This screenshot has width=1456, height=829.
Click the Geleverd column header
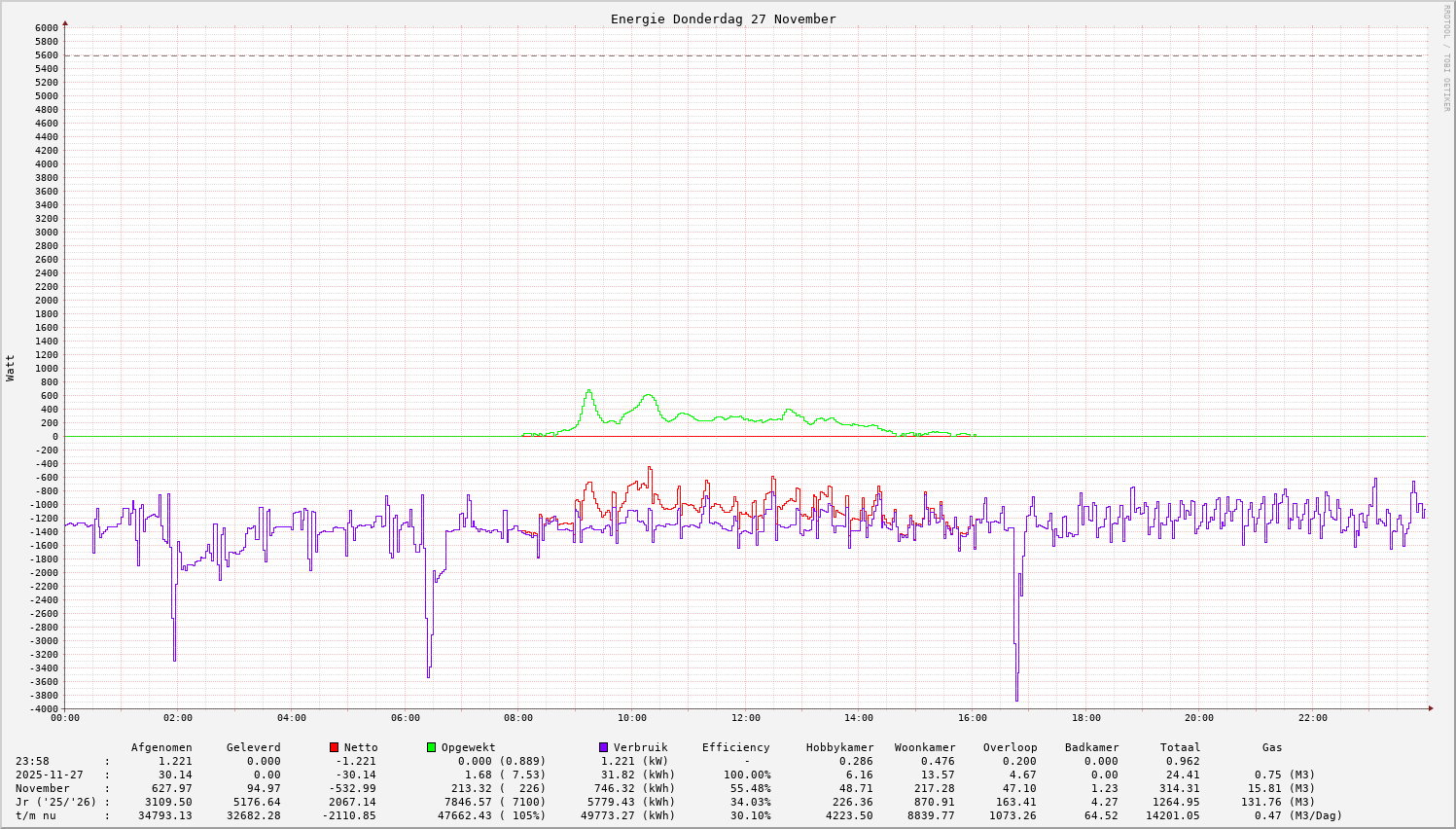[x=253, y=747]
